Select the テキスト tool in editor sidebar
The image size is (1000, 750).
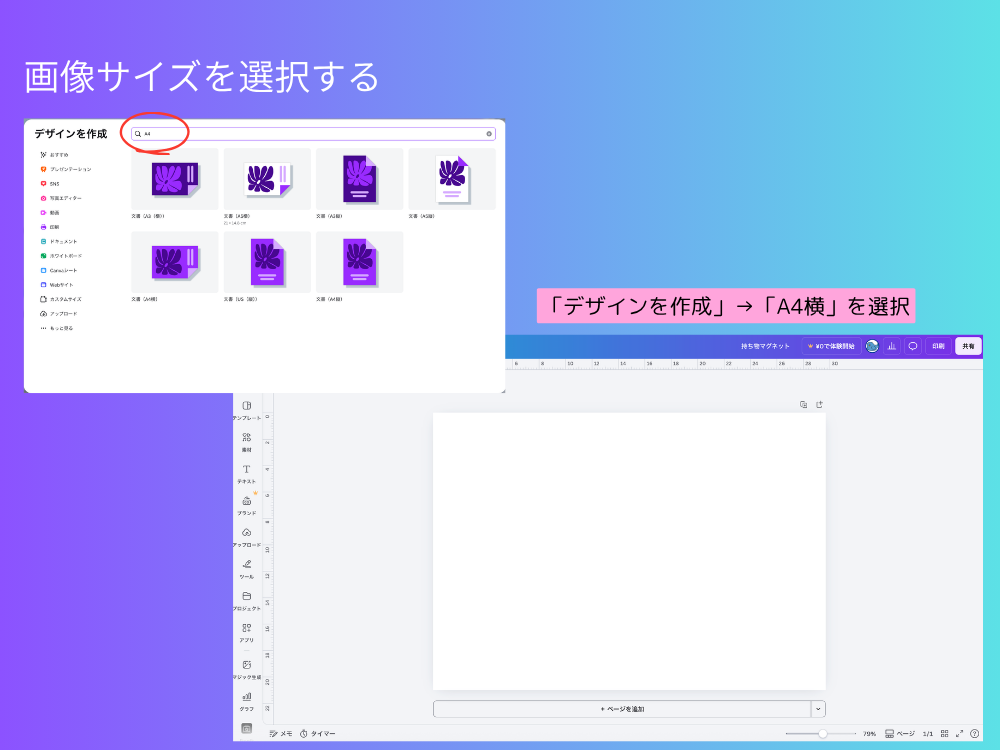point(247,474)
